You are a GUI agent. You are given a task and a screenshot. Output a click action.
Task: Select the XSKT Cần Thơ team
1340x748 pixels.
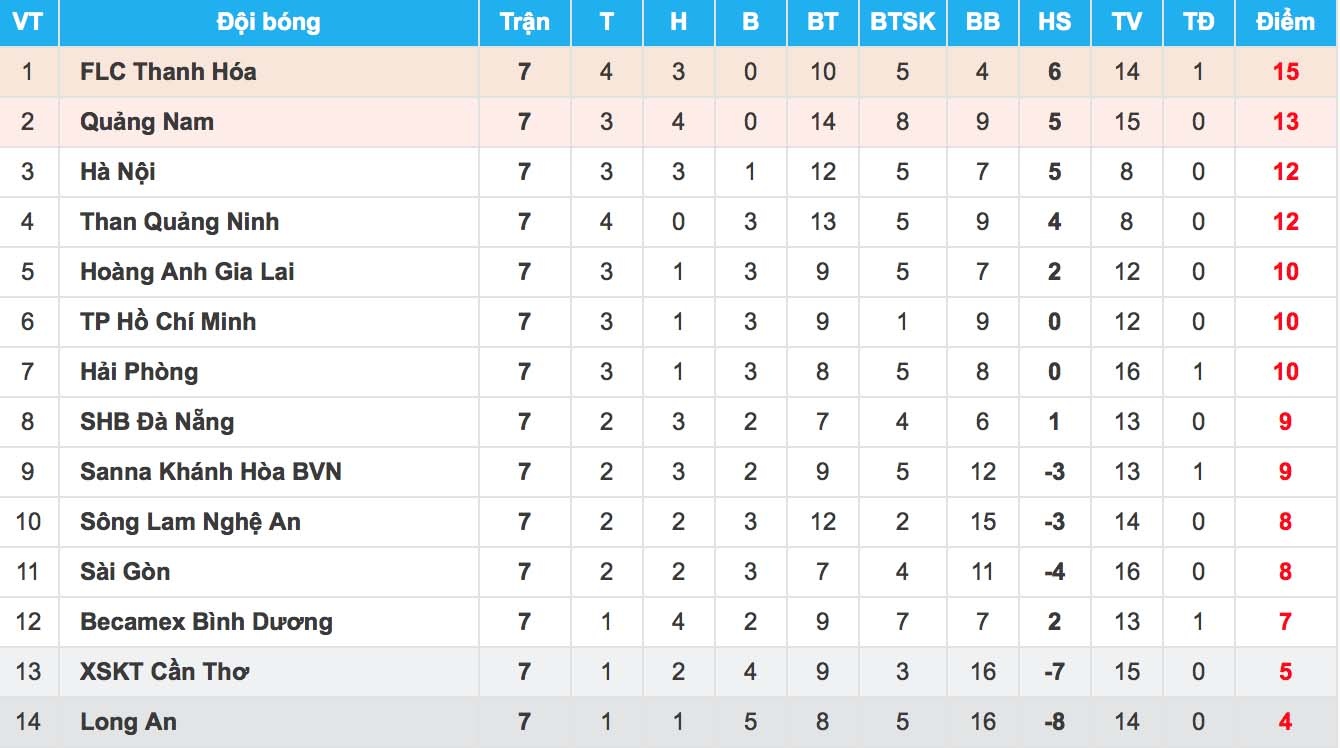164,672
